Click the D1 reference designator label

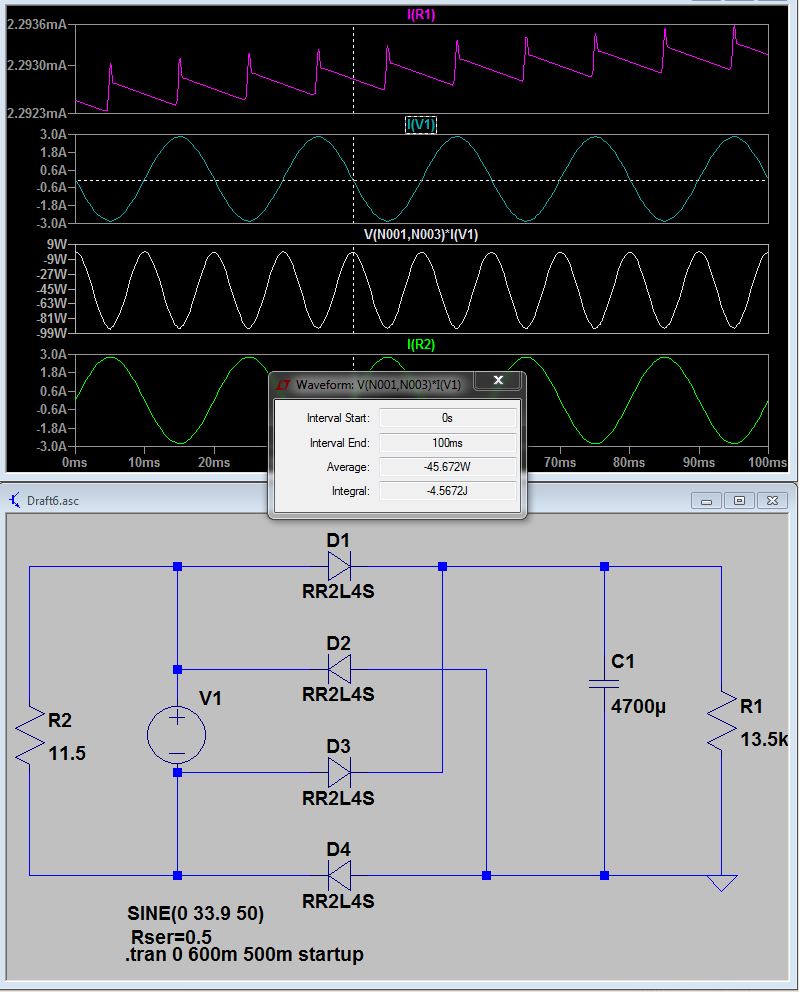pos(338,540)
